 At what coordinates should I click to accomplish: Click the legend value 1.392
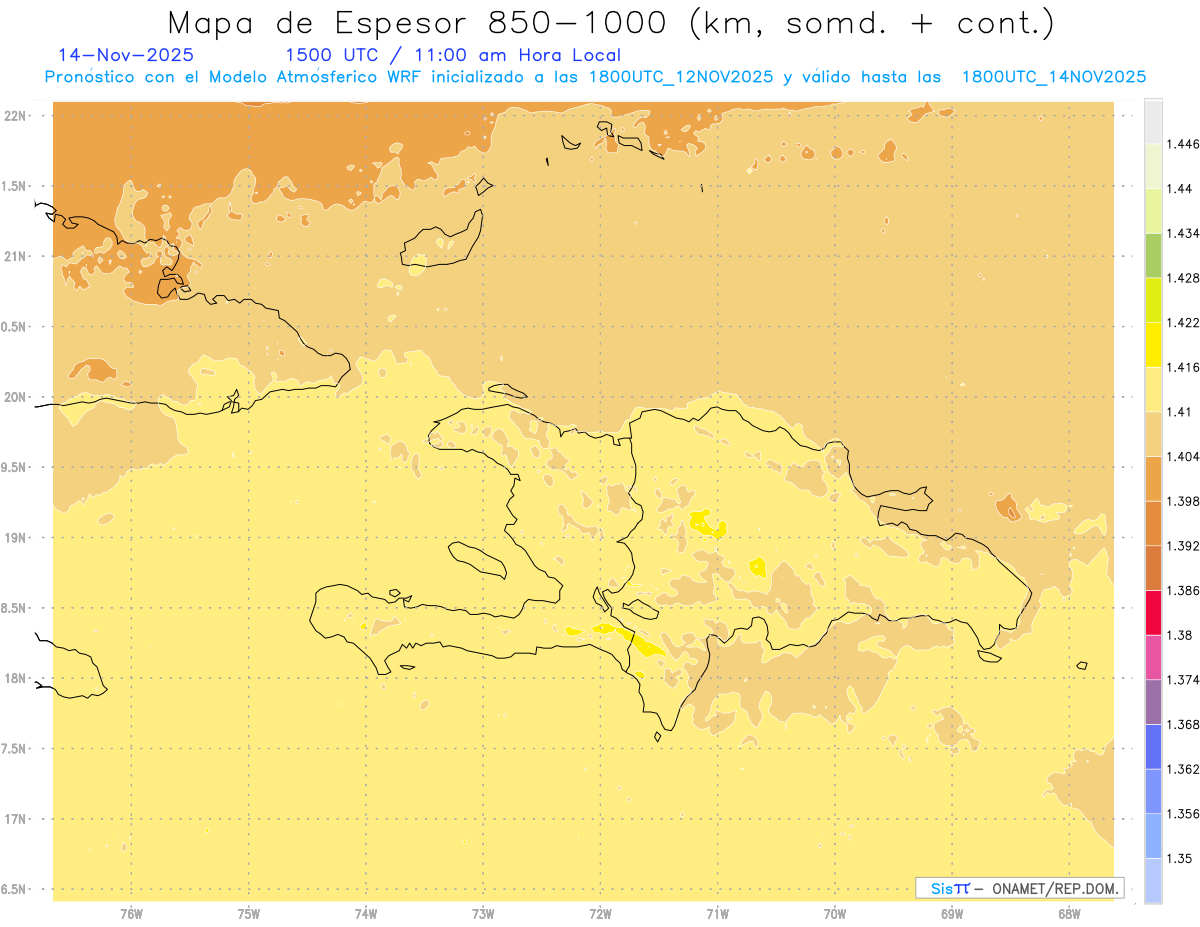[1183, 546]
